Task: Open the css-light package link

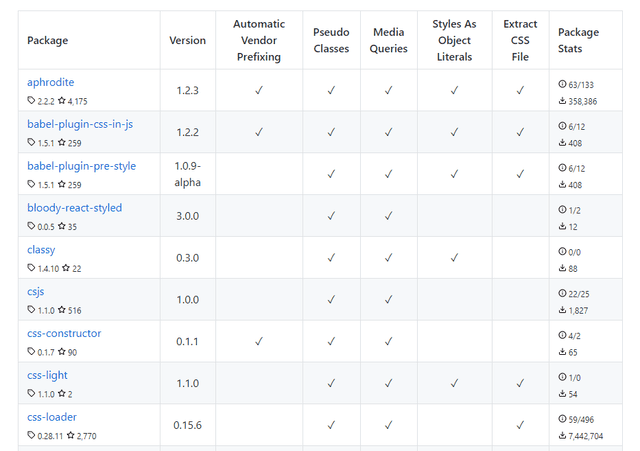Action: click(x=47, y=375)
